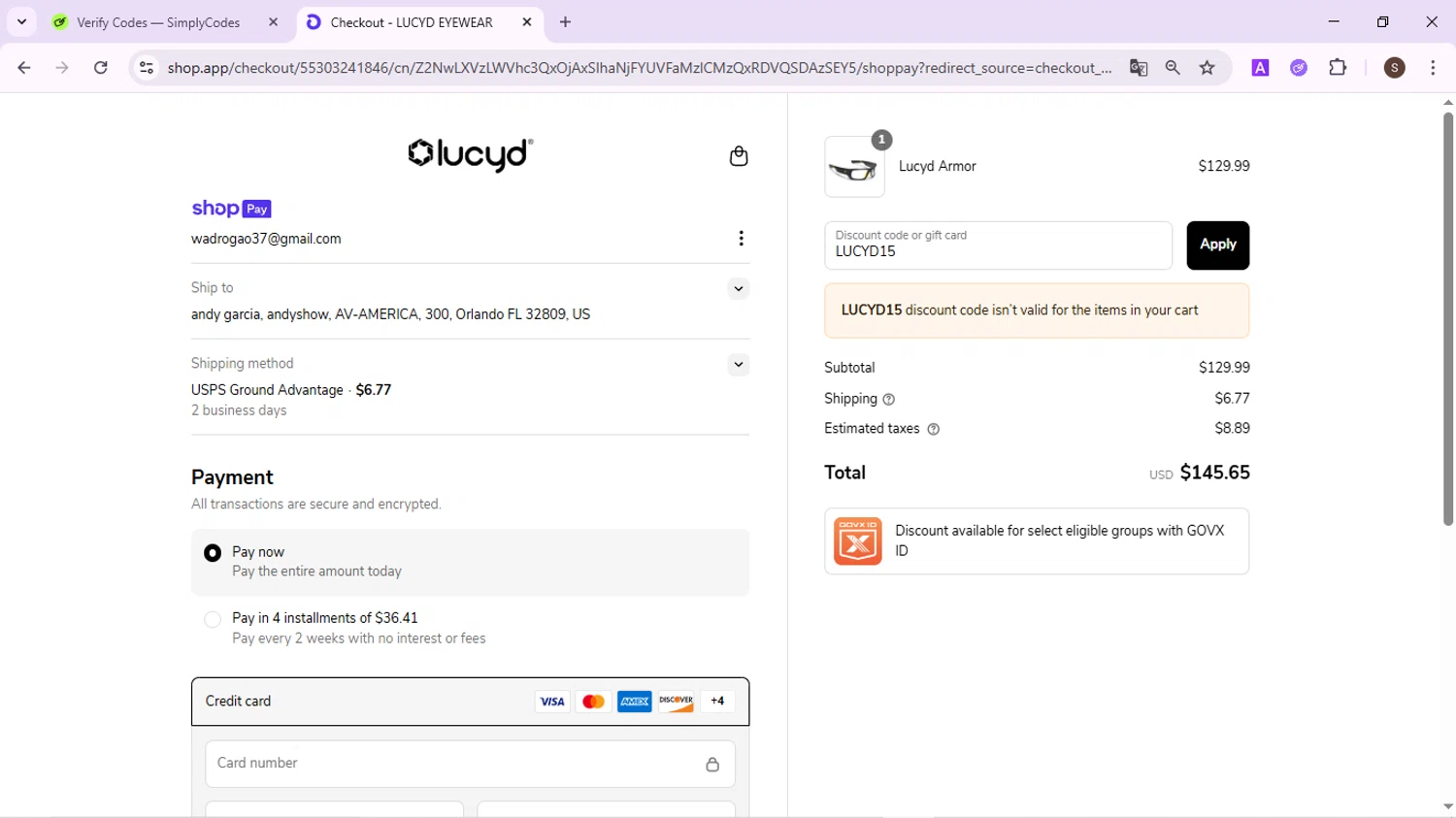The image size is (1456, 818).
Task: Open the purple A extension icon
Action: [x=1260, y=68]
